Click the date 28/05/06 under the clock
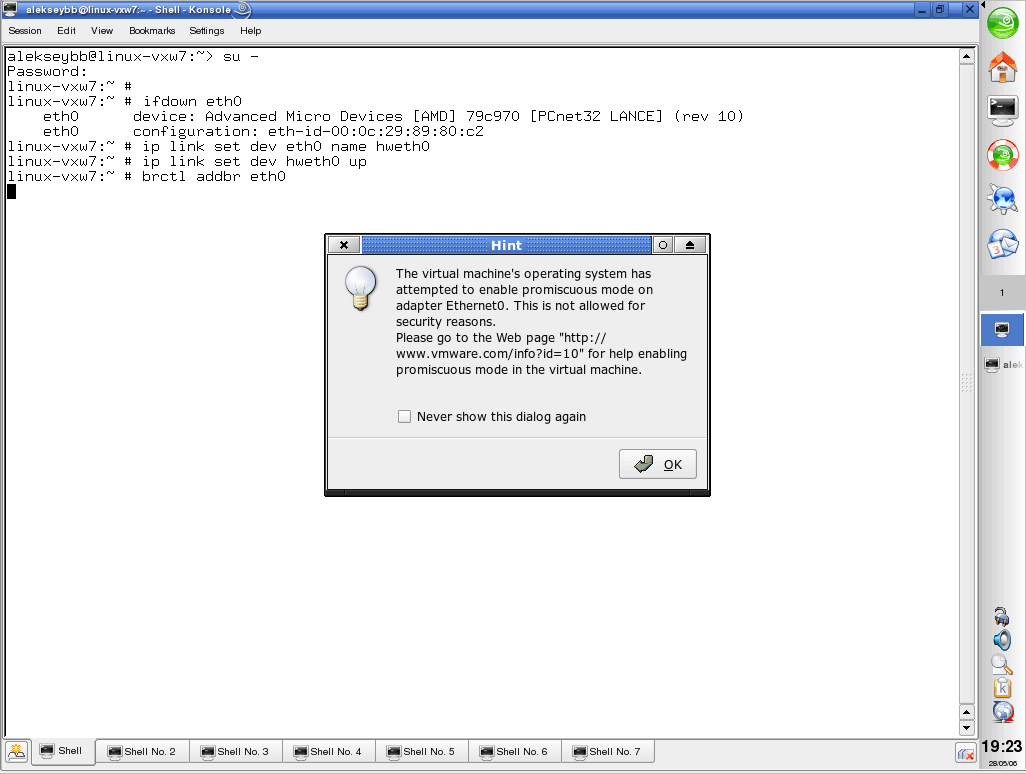The width and height of the screenshot is (1026, 774). pos(1002,764)
